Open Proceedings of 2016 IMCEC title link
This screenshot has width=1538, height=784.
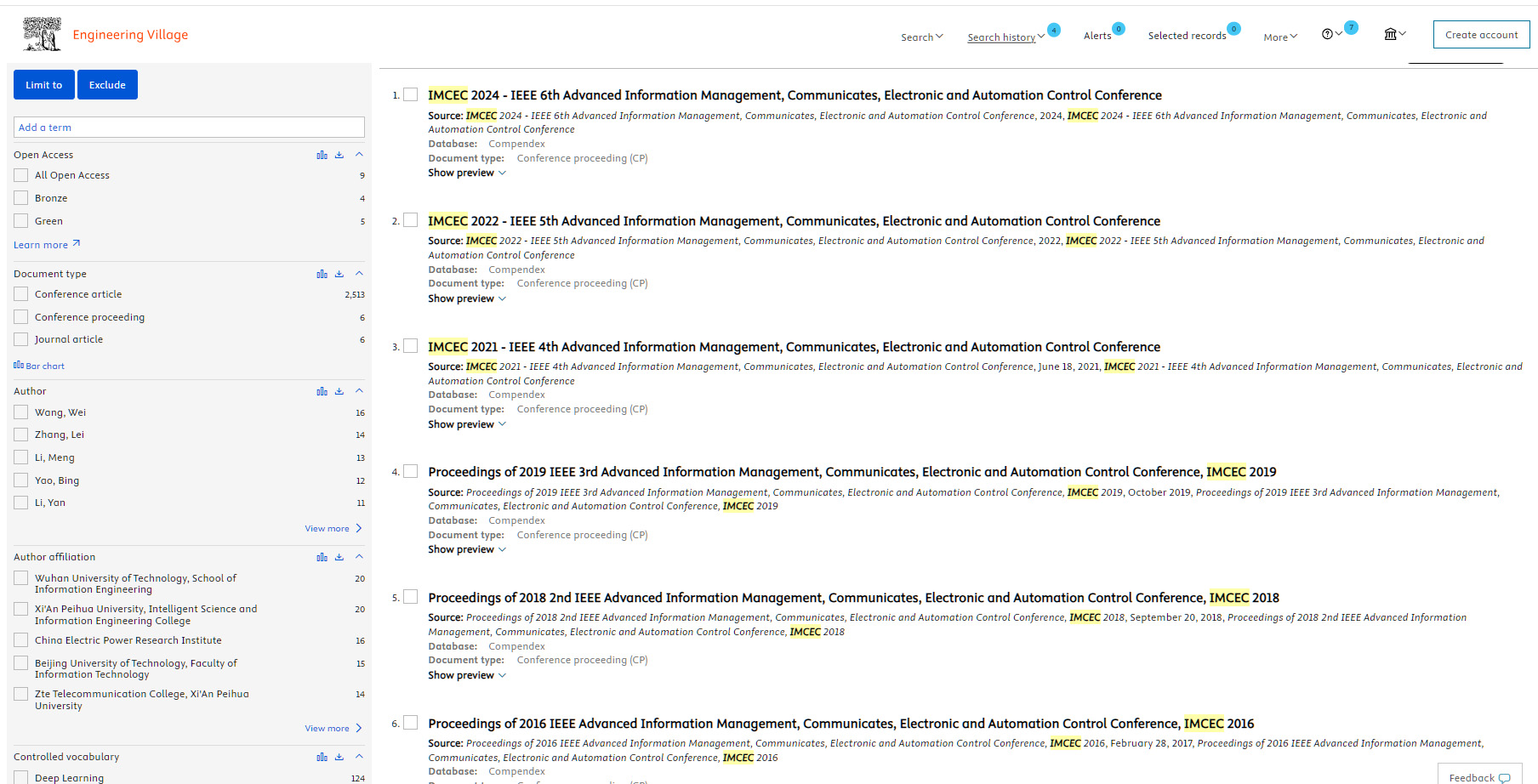840,724
